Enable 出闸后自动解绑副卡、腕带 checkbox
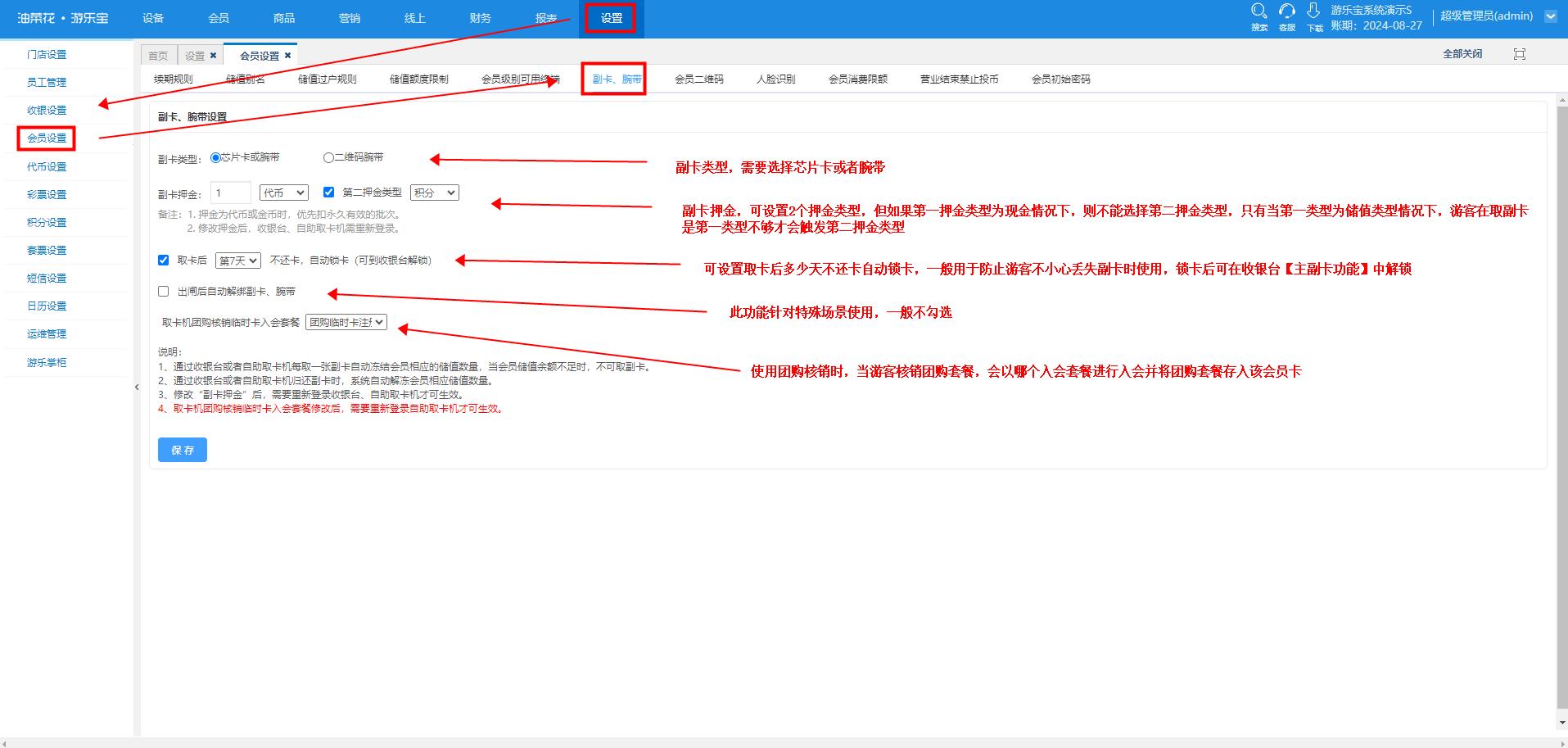This screenshot has width=1568, height=748. [x=164, y=292]
